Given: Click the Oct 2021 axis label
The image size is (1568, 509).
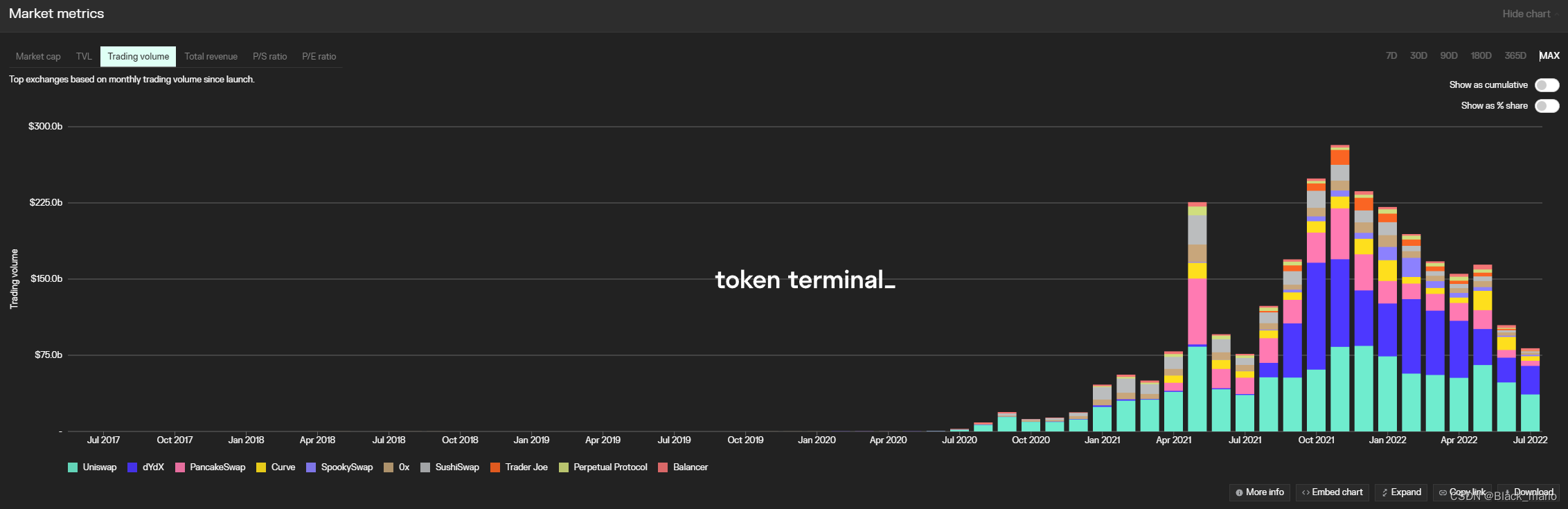Looking at the screenshot, I should 1316,440.
